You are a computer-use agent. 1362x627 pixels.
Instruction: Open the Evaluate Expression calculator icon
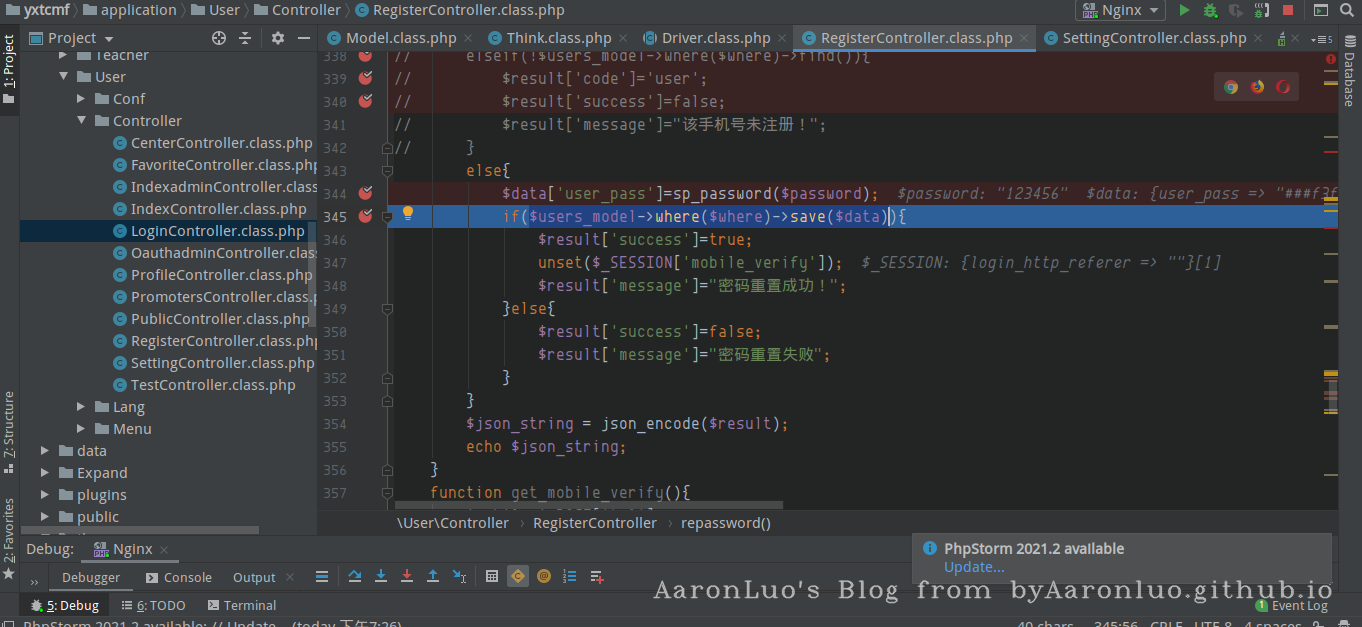pos(492,577)
